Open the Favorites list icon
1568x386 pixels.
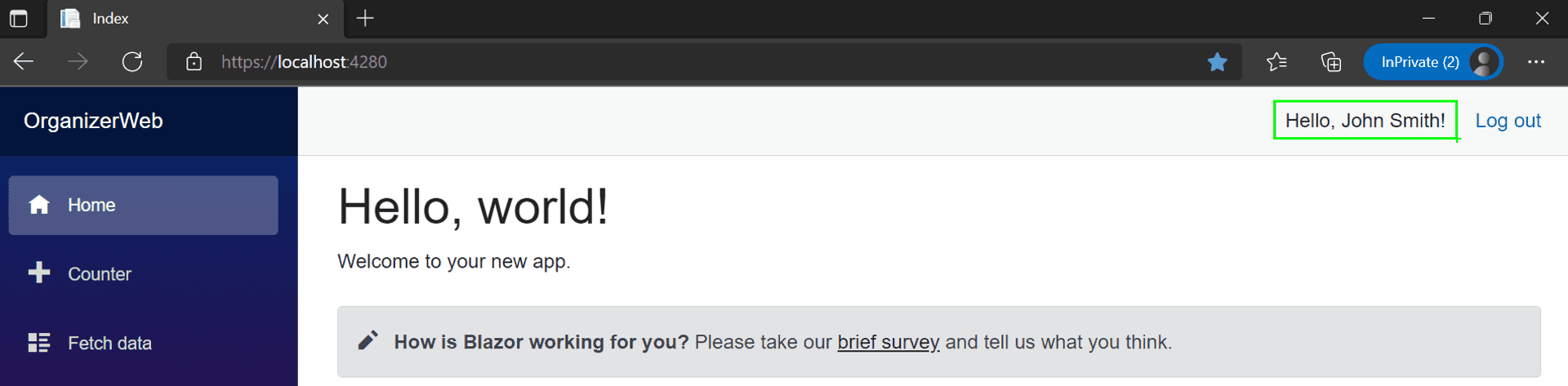pos(1276,62)
